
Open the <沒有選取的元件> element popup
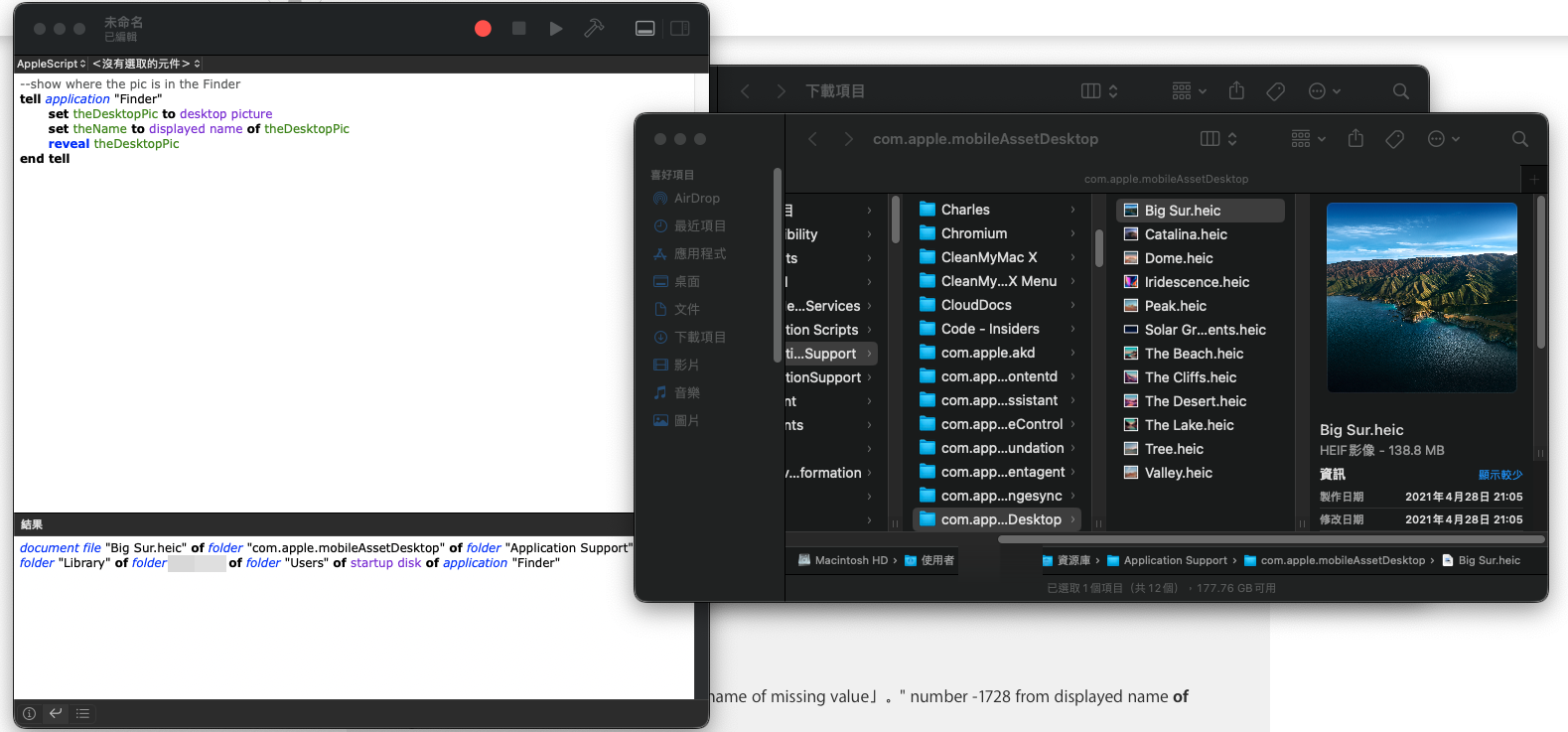point(147,64)
